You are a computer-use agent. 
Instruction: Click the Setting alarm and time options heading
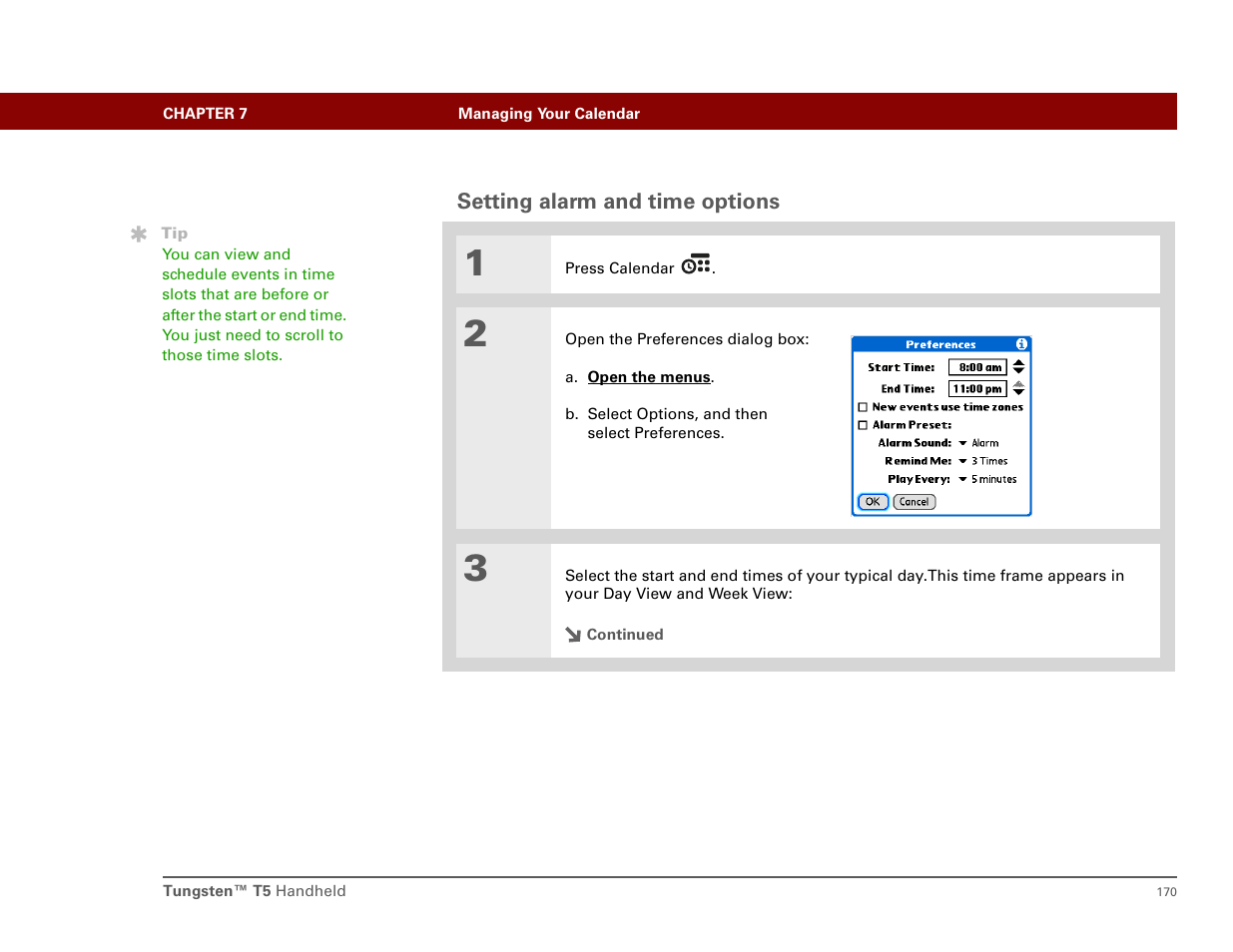tap(618, 202)
